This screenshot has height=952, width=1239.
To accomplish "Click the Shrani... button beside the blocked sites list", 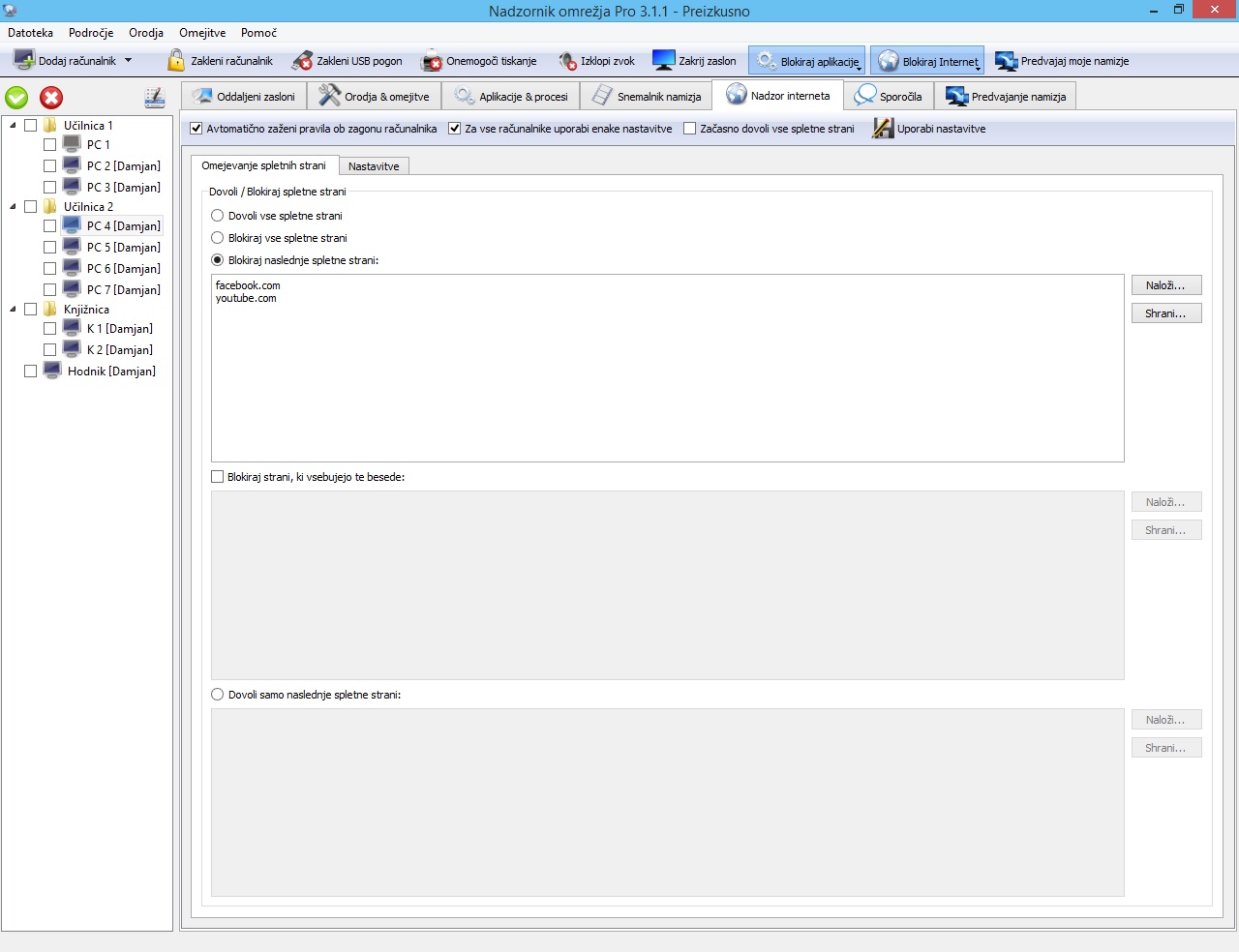I will tap(1165, 313).
